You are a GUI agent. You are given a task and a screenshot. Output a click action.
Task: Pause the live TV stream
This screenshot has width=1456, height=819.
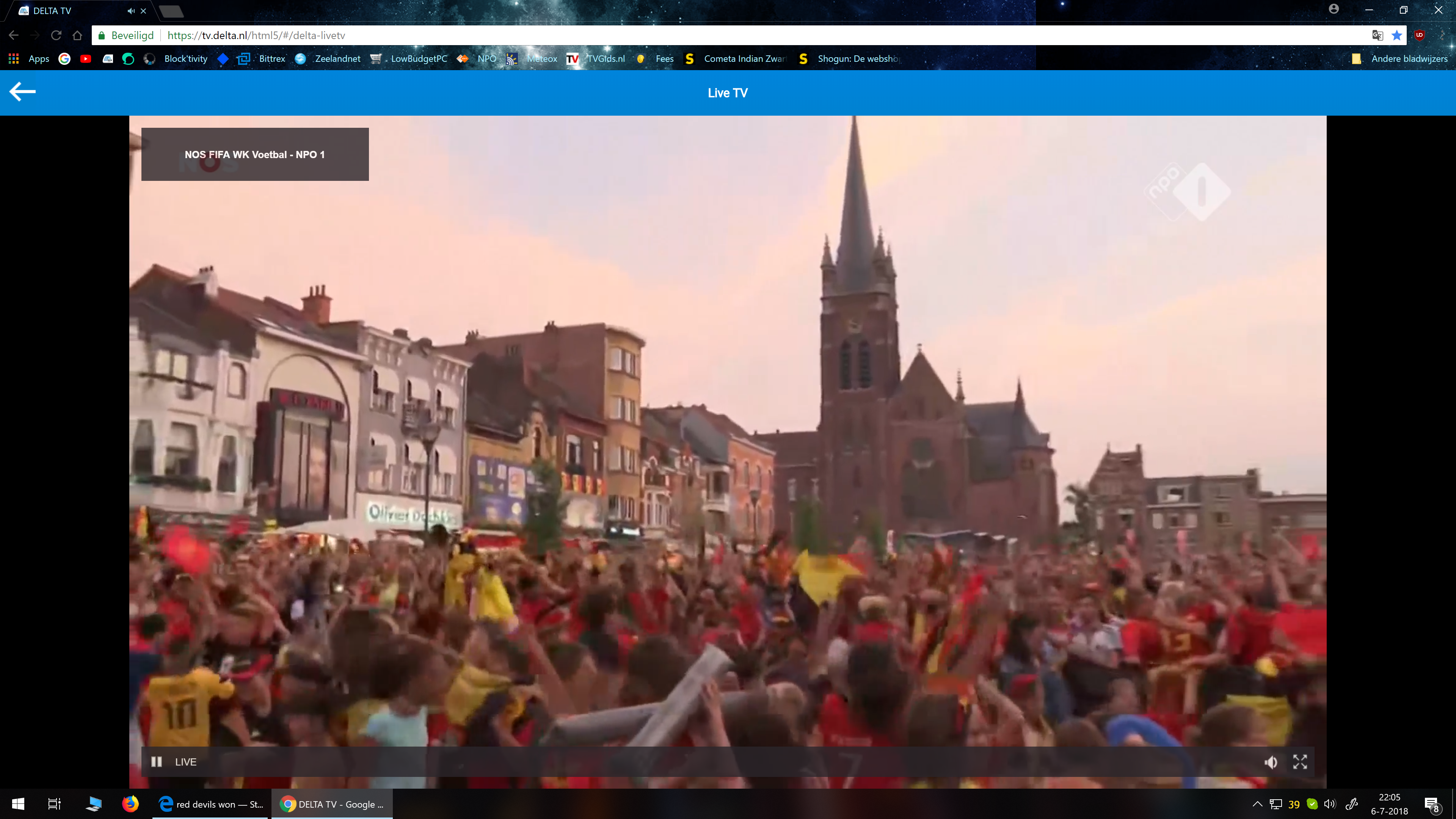(157, 761)
